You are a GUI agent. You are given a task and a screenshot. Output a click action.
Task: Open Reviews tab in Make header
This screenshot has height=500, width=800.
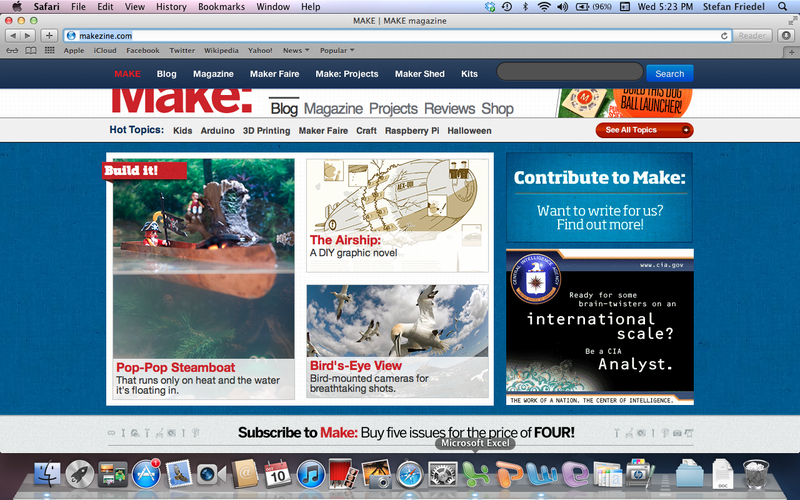[449, 109]
